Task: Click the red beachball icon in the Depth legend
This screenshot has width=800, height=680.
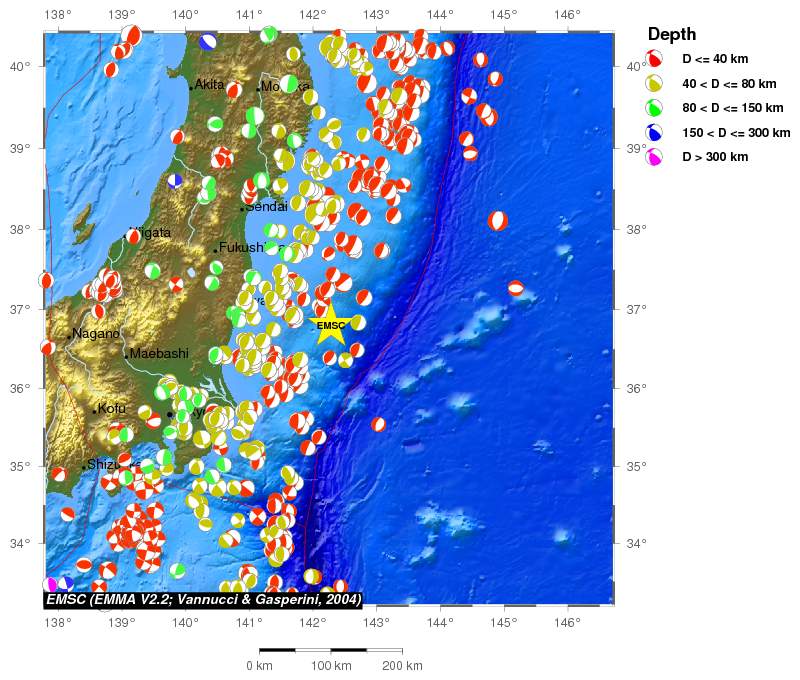Action: 655,60
